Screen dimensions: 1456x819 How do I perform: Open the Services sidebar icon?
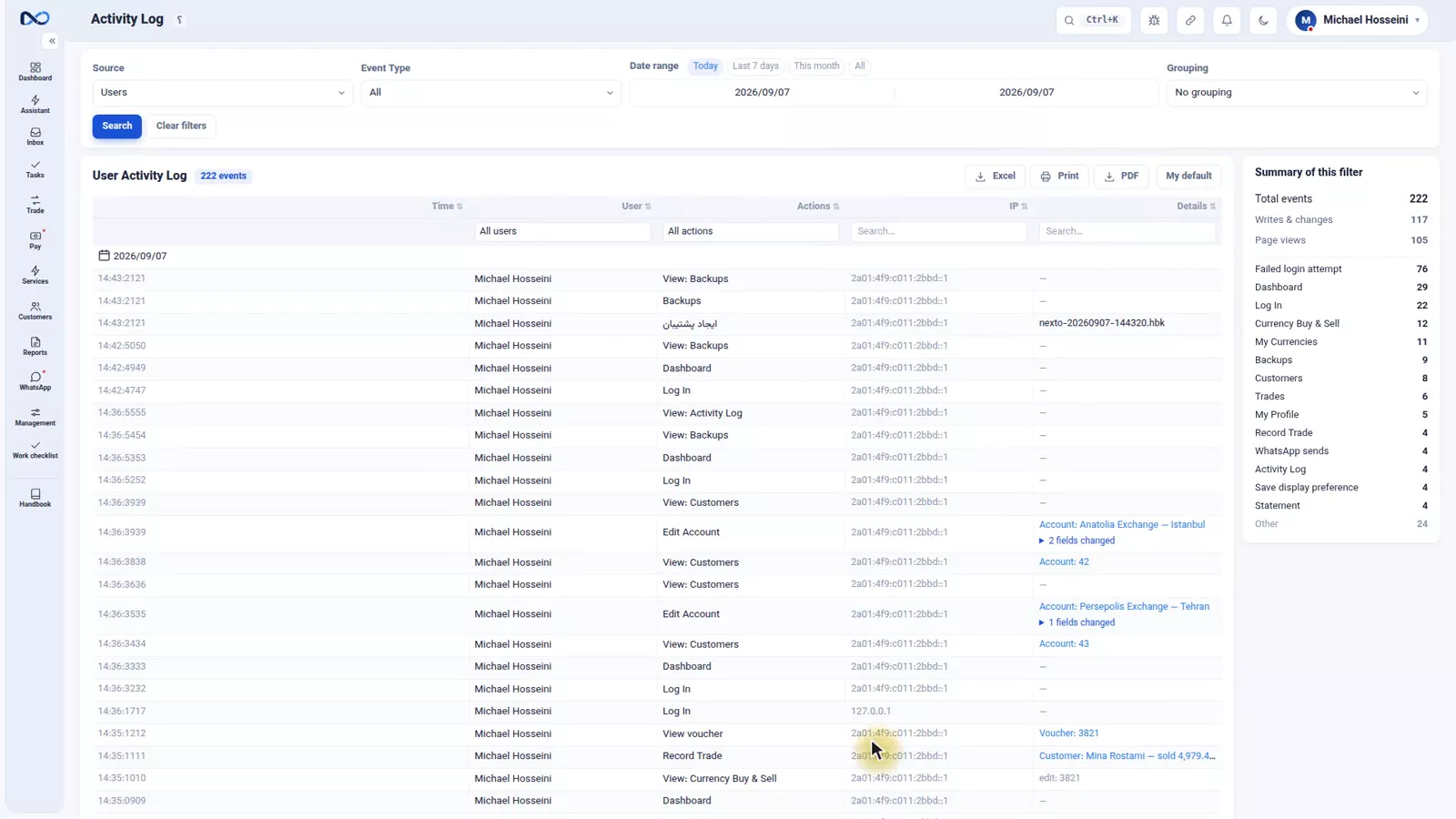tap(35, 276)
